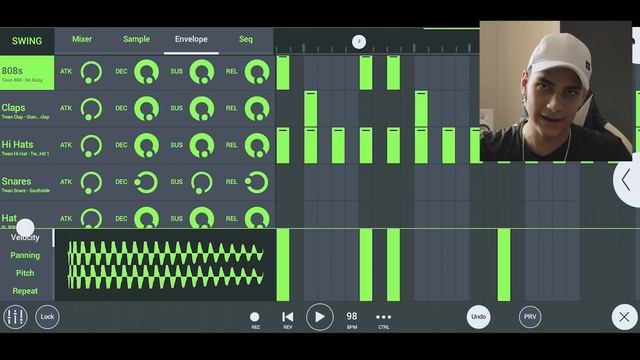The height and width of the screenshot is (360, 640).
Task: Select the Hat channel
Action: pos(27,215)
